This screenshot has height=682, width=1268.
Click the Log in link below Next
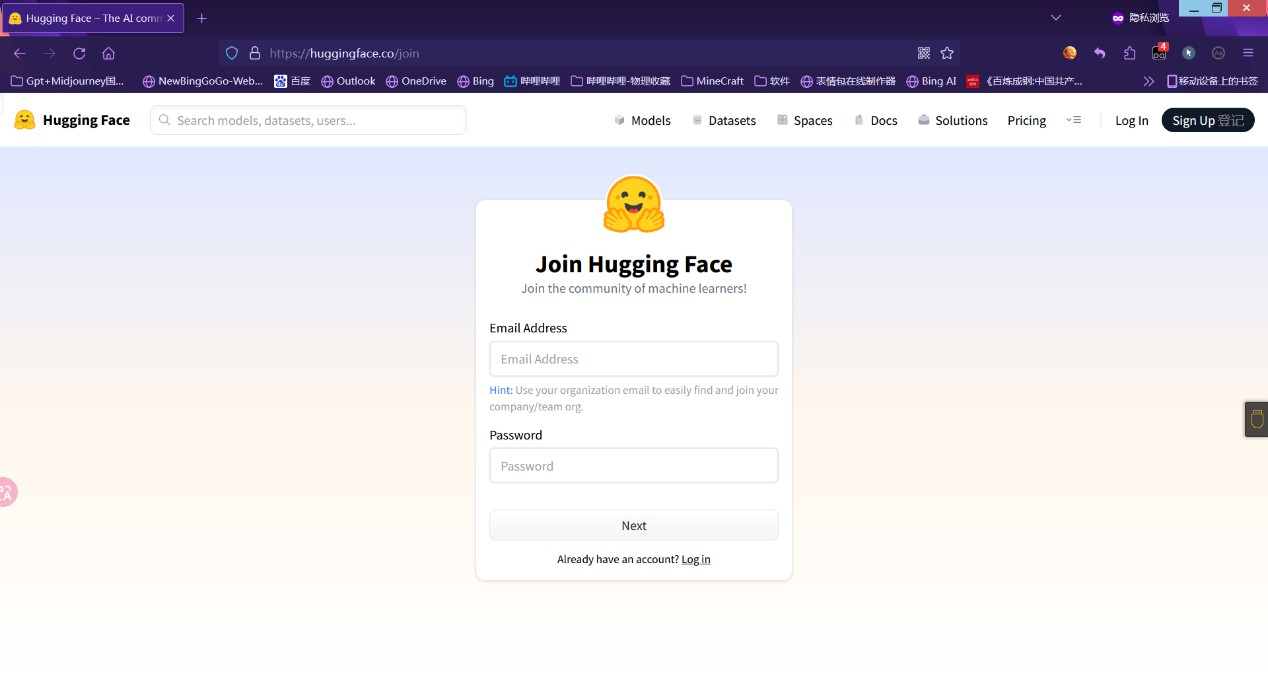pyautogui.click(x=696, y=559)
